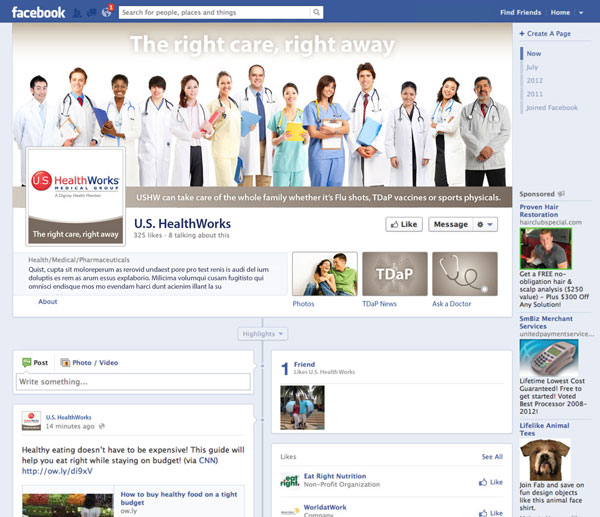The image size is (600, 517).
Task: Click the vegetables article preview image
Action: click(68, 505)
